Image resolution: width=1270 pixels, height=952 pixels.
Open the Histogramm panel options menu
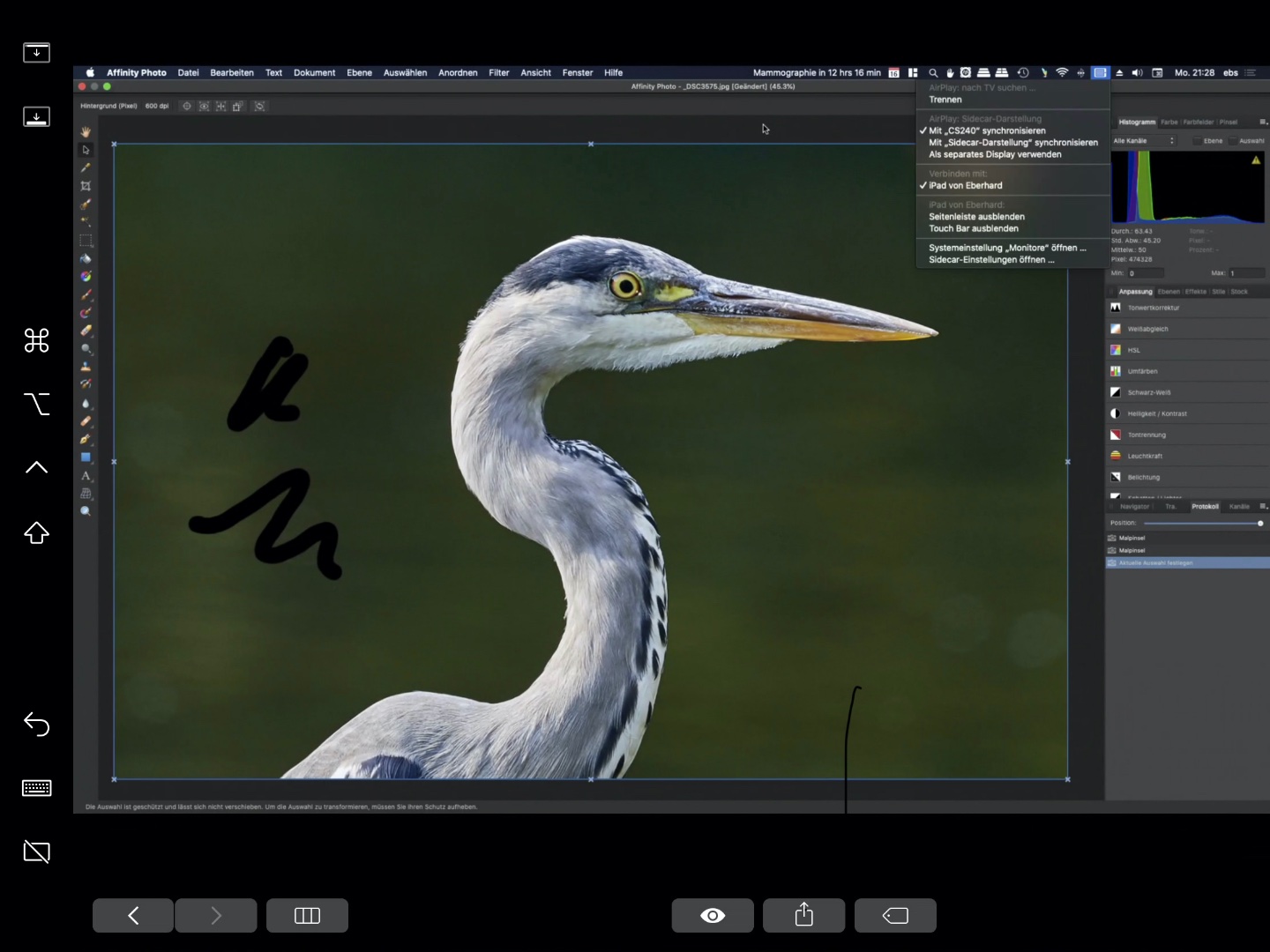pos(1263,122)
